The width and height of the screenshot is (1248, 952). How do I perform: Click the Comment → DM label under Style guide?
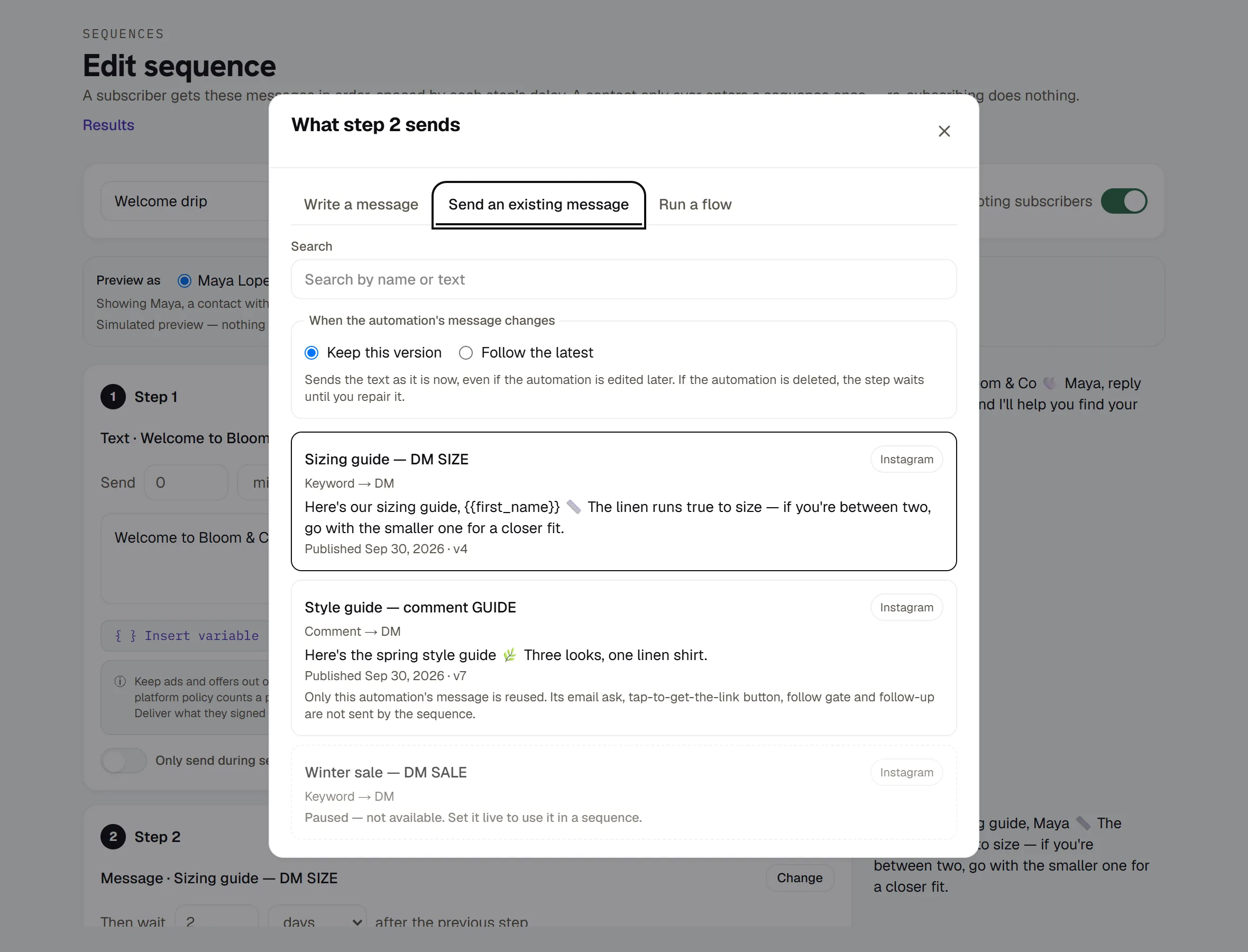click(352, 631)
